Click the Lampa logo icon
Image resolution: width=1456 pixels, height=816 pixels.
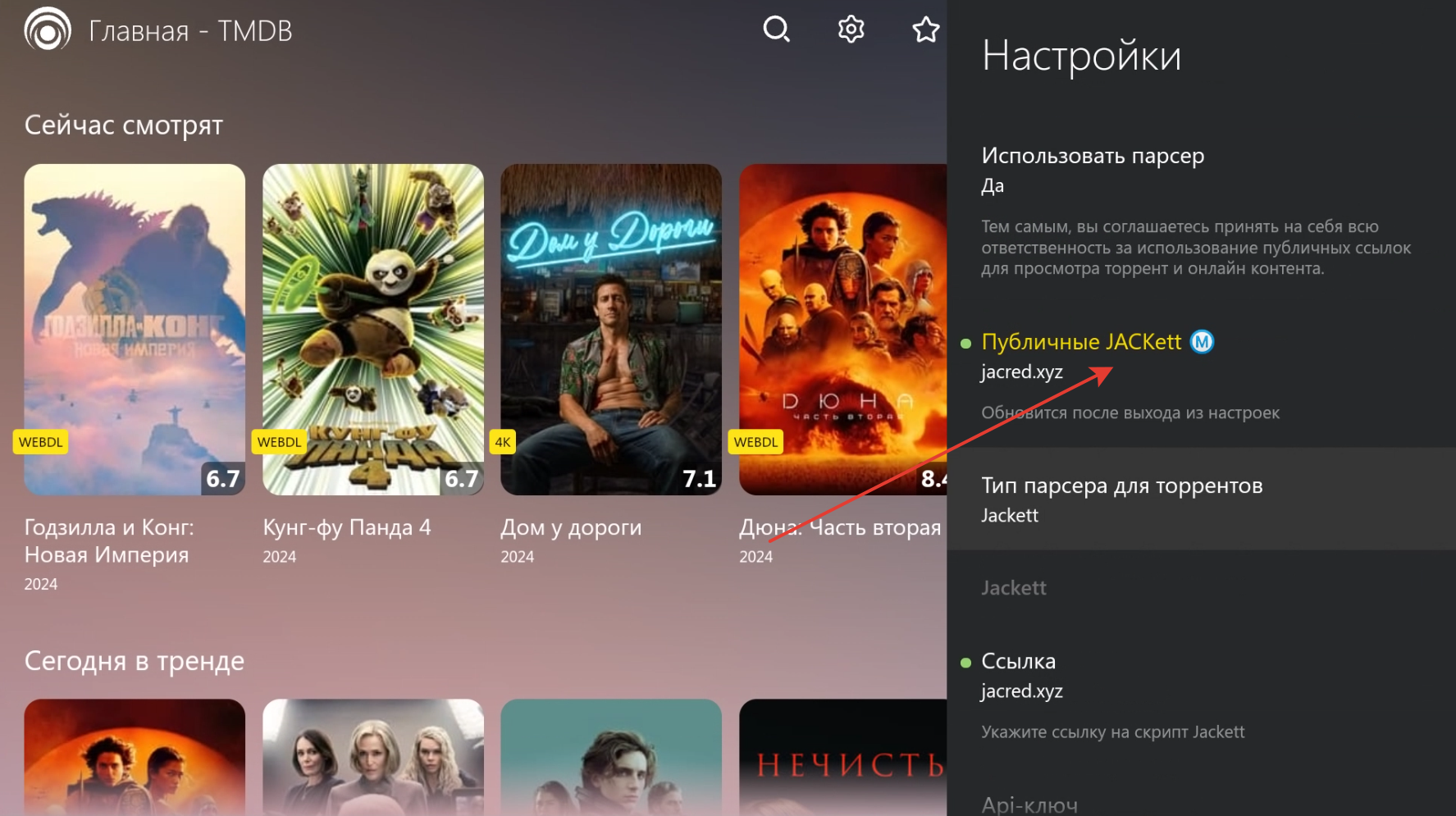(48, 30)
